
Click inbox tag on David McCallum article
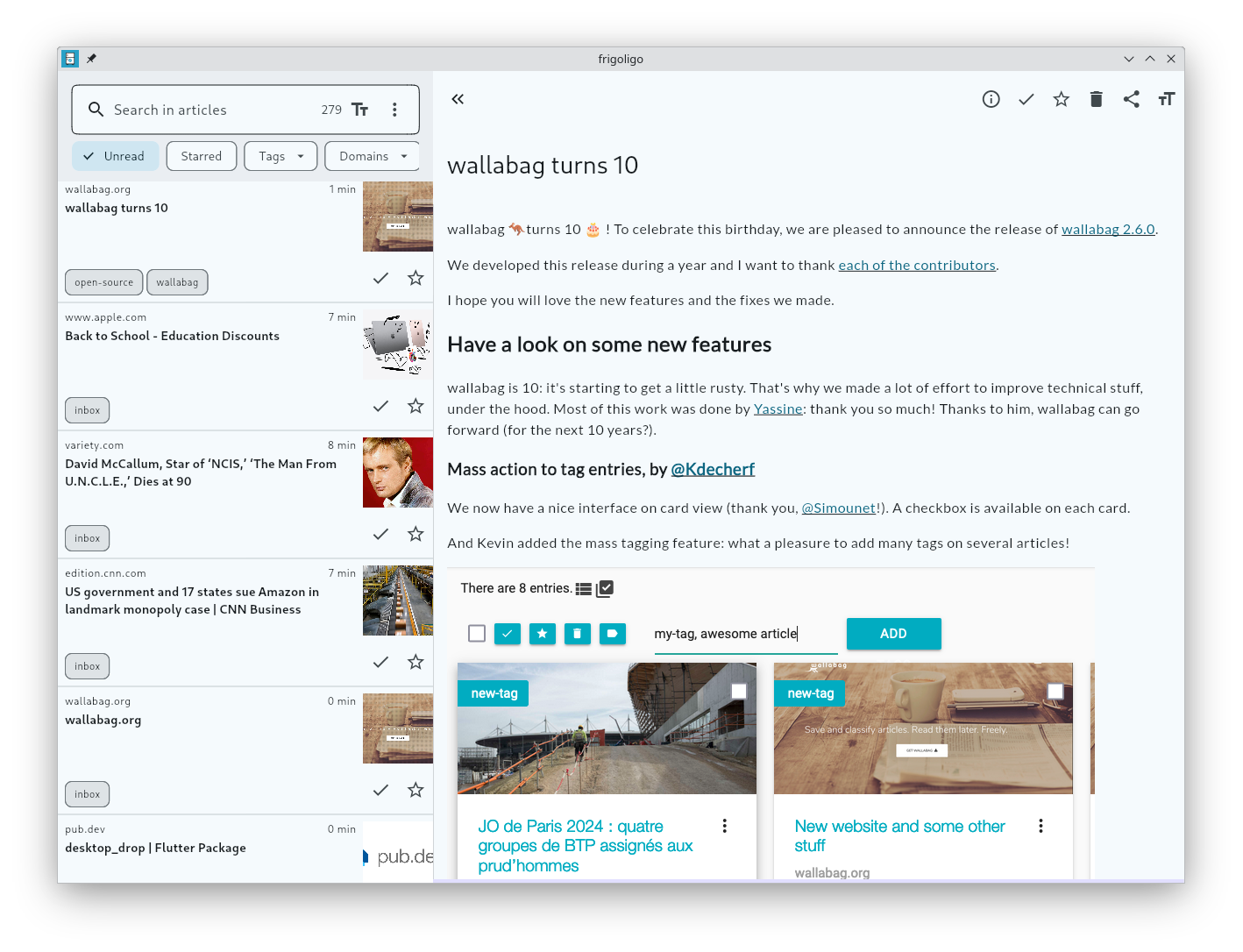88,538
